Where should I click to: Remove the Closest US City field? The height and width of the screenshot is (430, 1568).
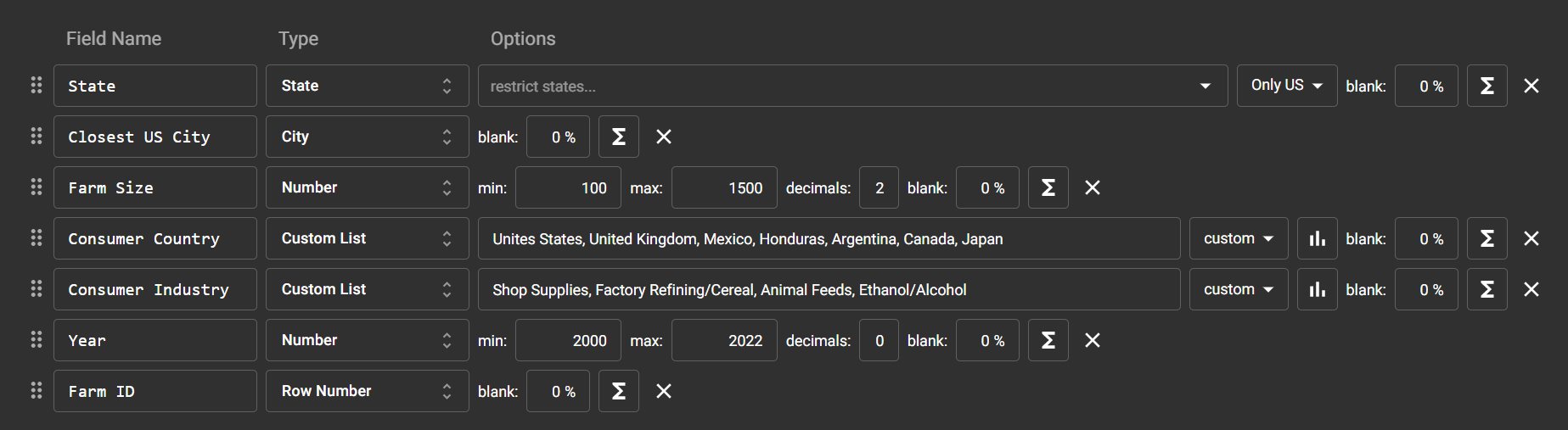pyautogui.click(x=664, y=137)
